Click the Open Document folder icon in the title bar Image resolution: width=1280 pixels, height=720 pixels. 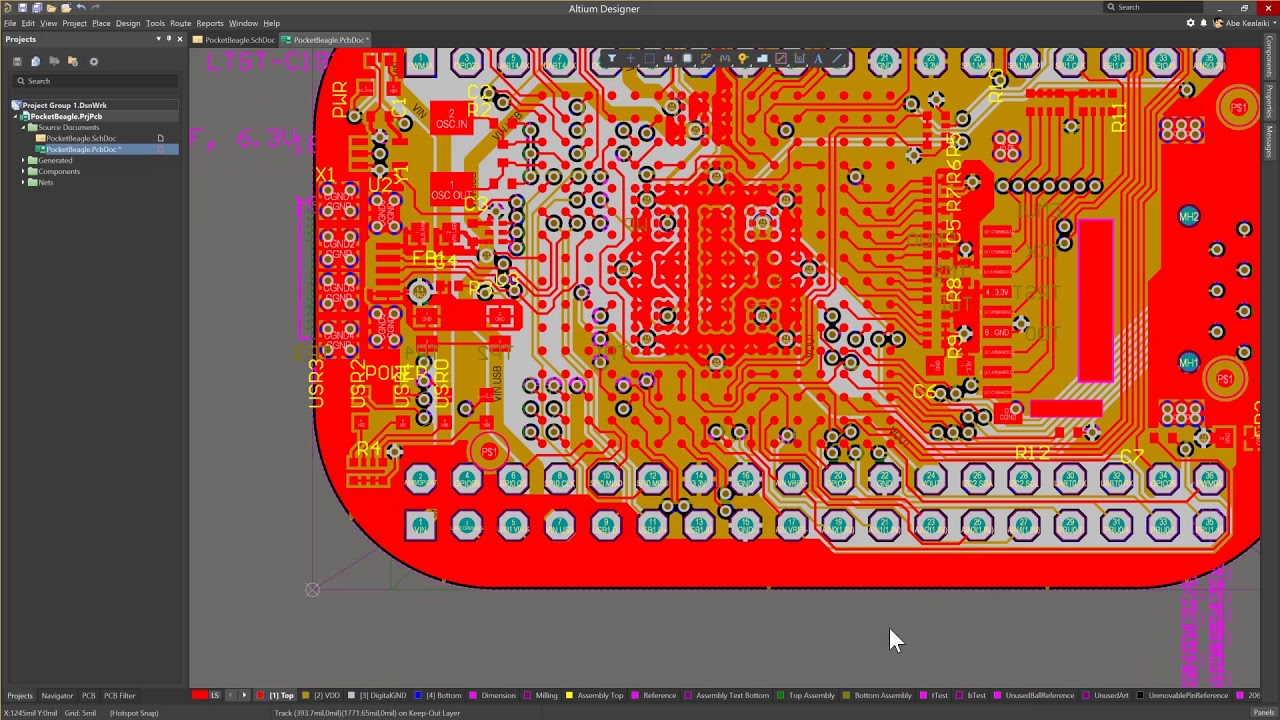(x=52, y=8)
